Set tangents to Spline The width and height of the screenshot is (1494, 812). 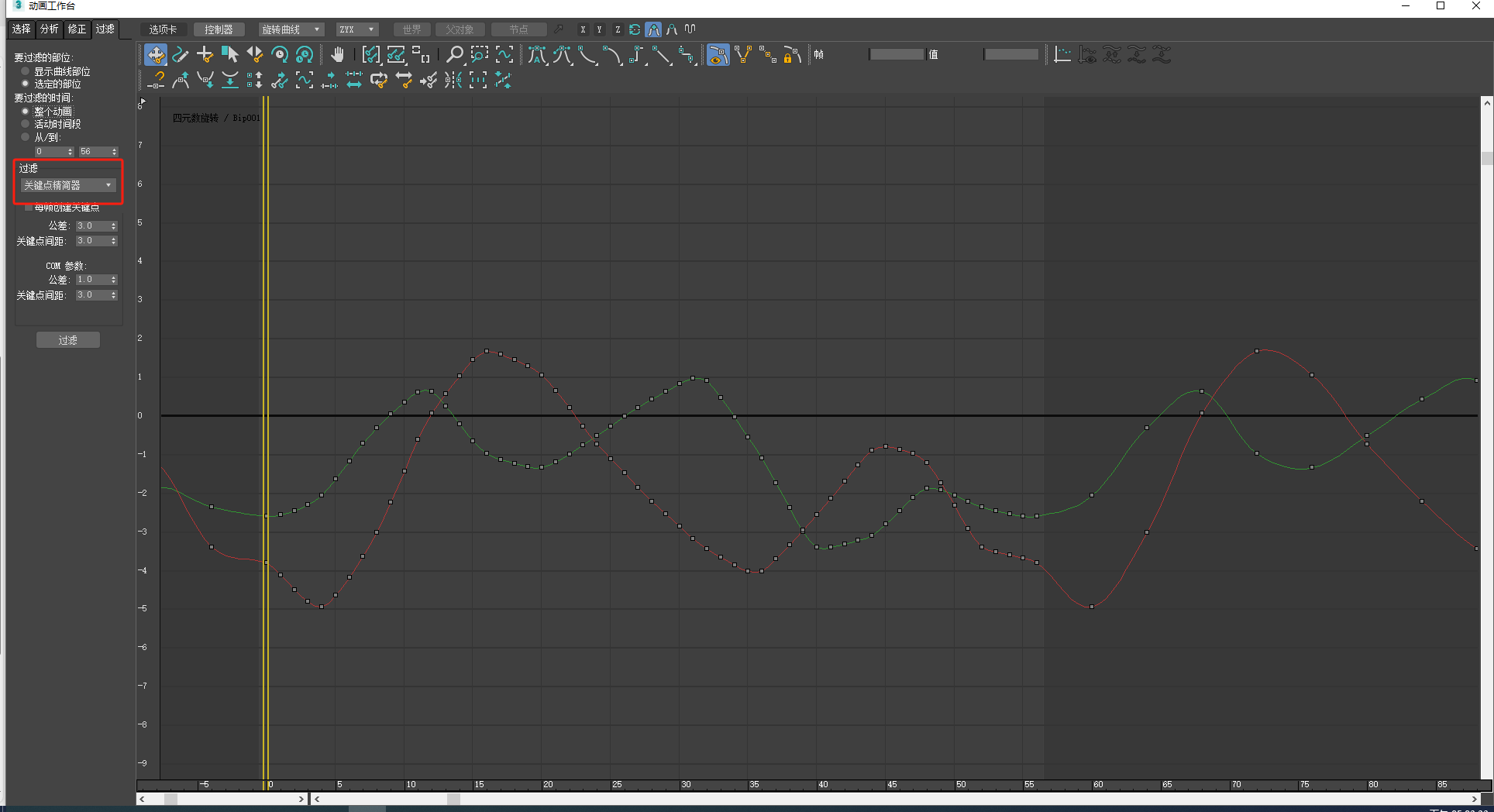pos(563,55)
